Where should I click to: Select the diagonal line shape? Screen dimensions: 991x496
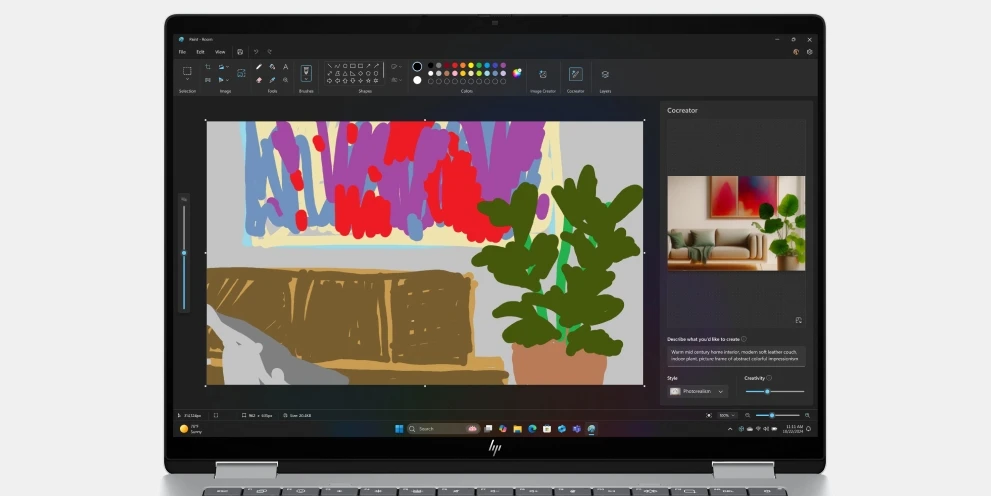click(x=329, y=66)
